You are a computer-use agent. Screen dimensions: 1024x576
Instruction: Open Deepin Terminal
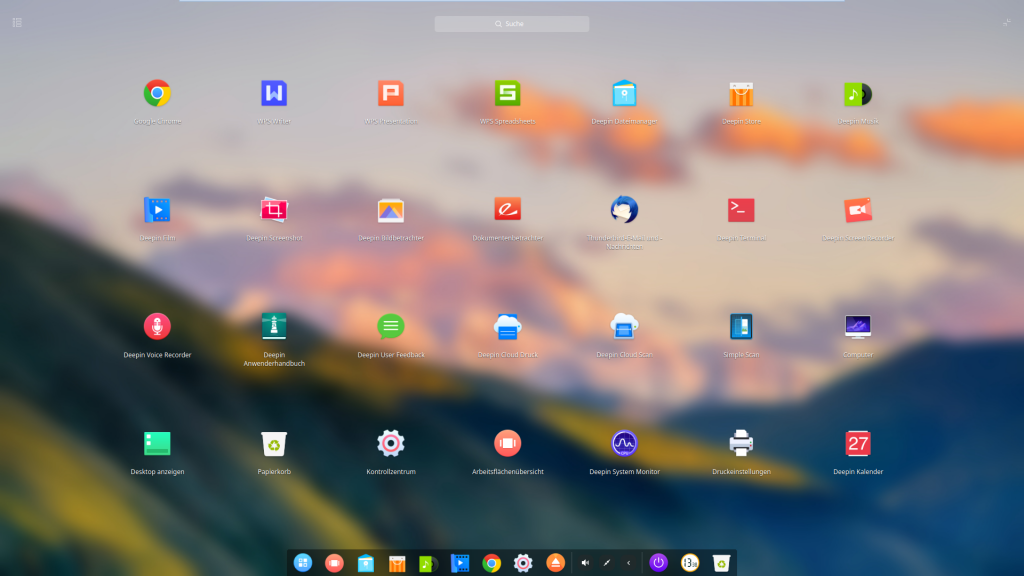click(741, 210)
